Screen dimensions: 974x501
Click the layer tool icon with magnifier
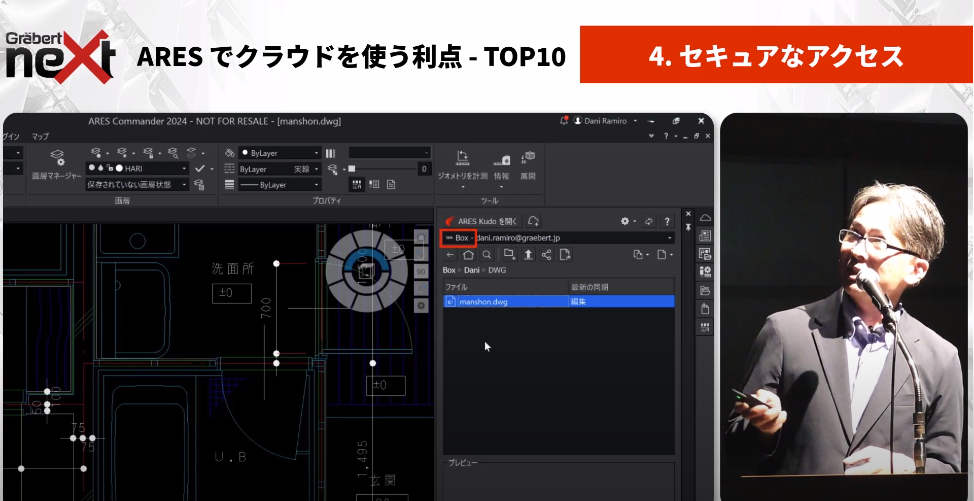173,153
